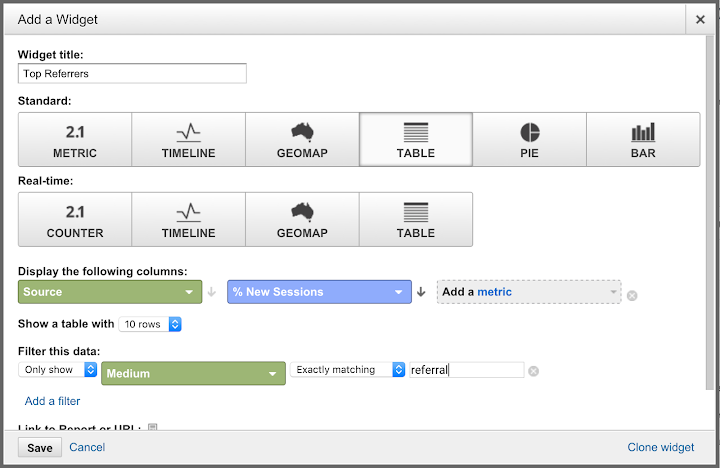Sort by % New Sessions arrow
720x468 pixels.
click(x=421, y=292)
